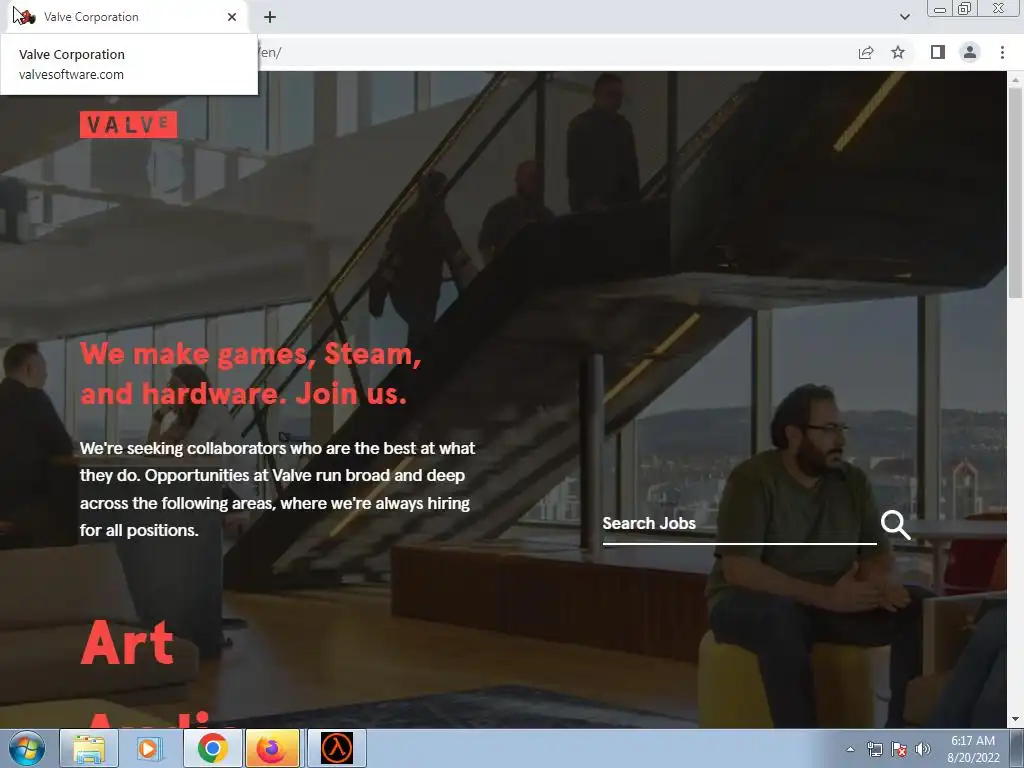The height and width of the screenshot is (768, 1024).
Task: Open Windows Explorer from taskbar
Action: (x=89, y=748)
